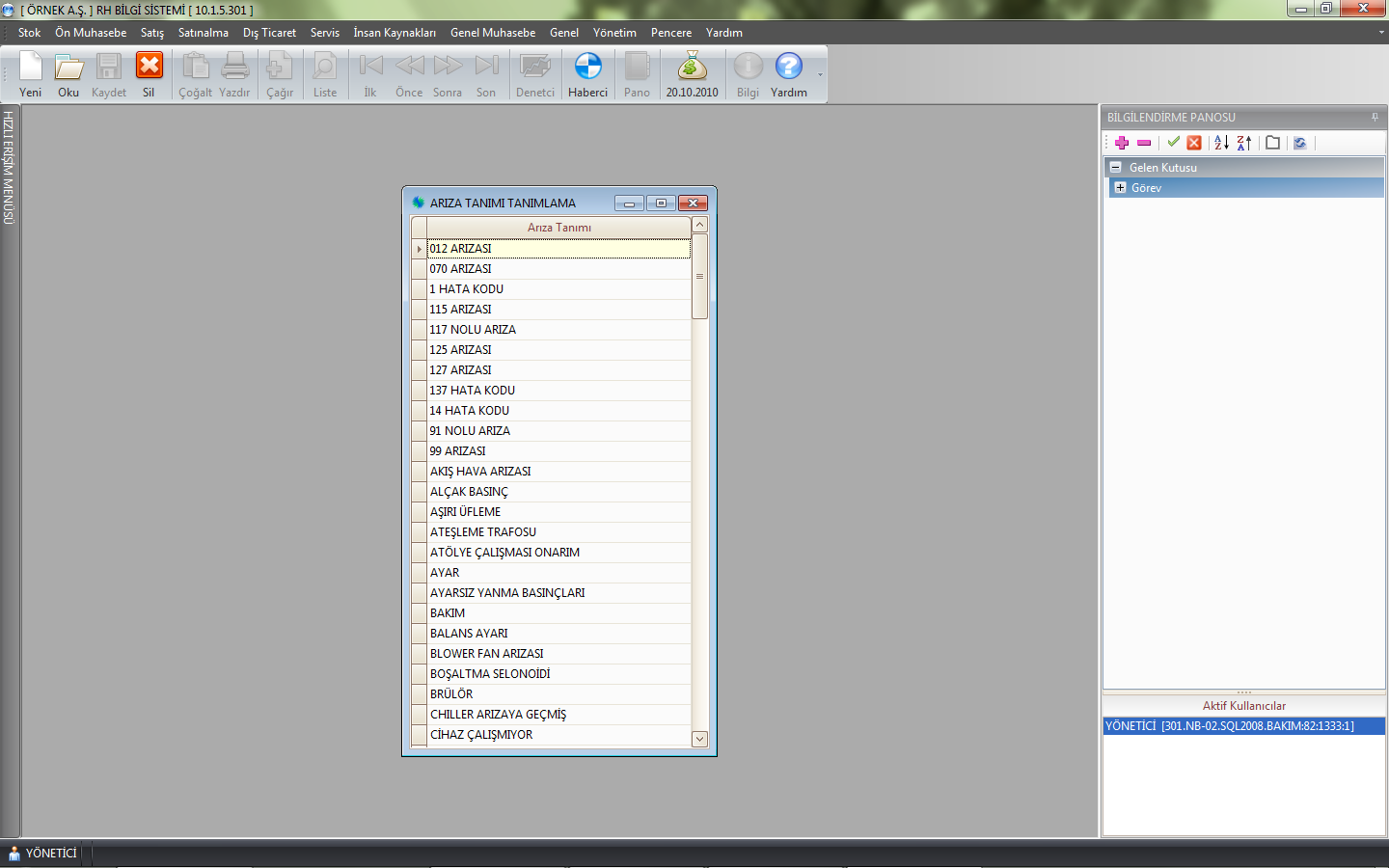
Task: Click the pink minus icon in info panel
Action: [x=1144, y=143]
